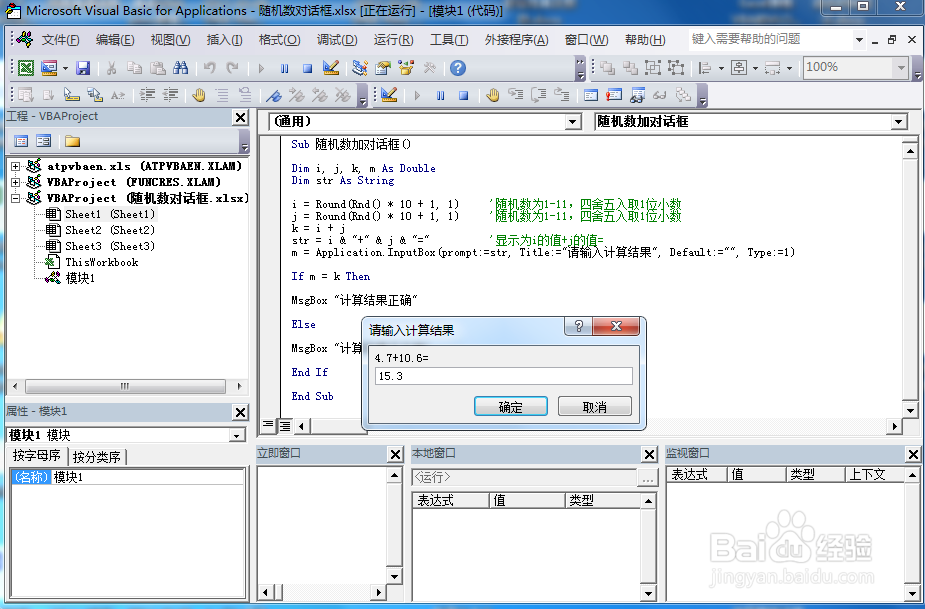Click the View Object icon in the project panel
The image size is (925, 609).
[44, 141]
